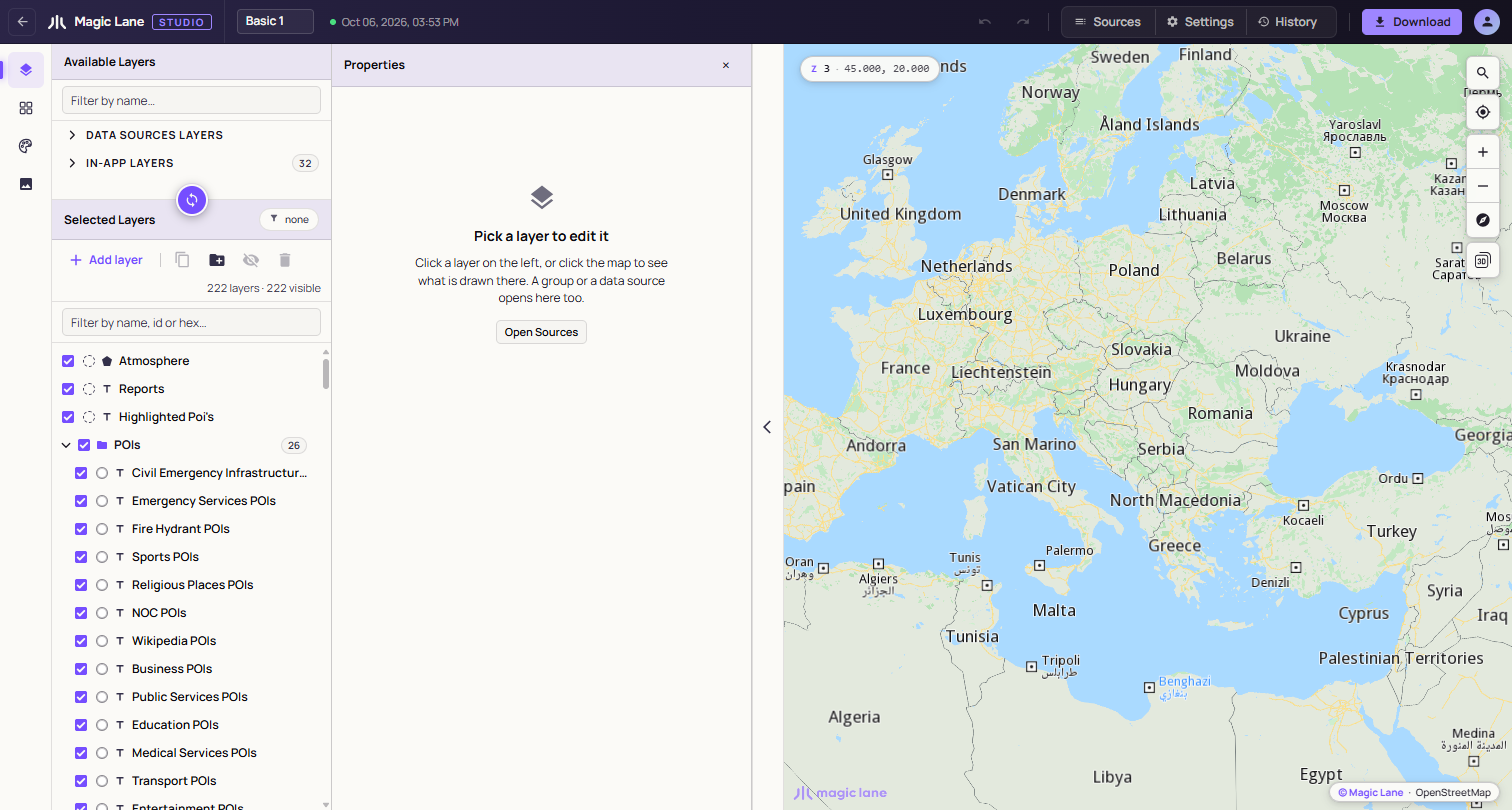This screenshot has height=810, width=1512.
Task: Open the user account avatar
Action: click(1486, 22)
